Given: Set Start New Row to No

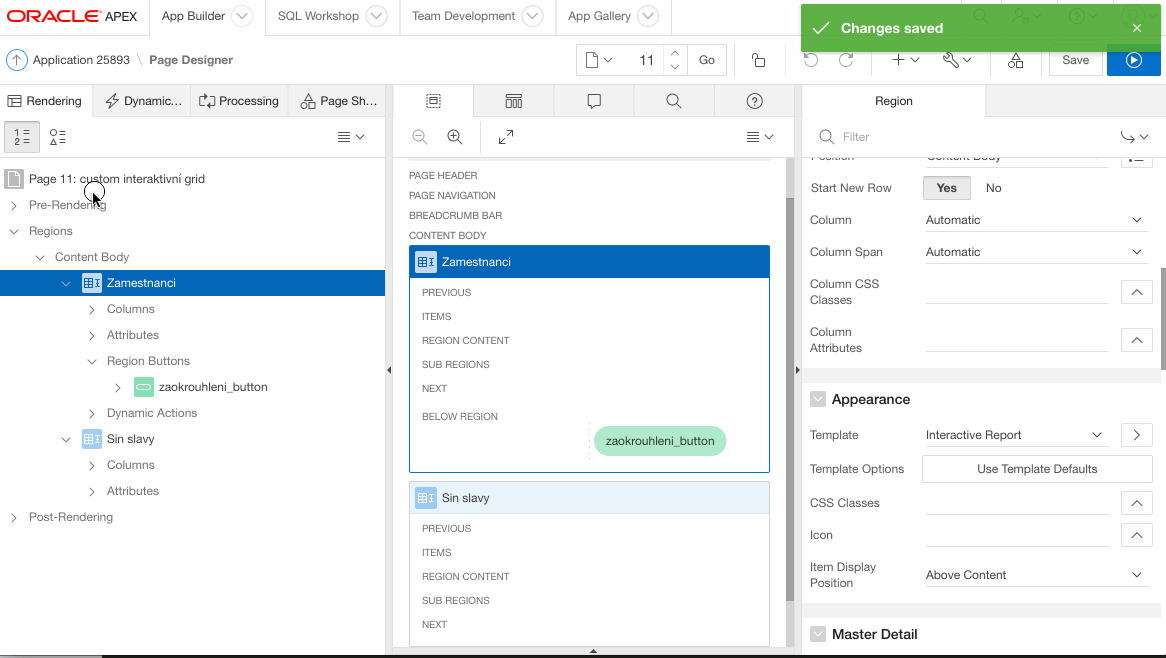Looking at the screenshot, I should click(993, 188).
